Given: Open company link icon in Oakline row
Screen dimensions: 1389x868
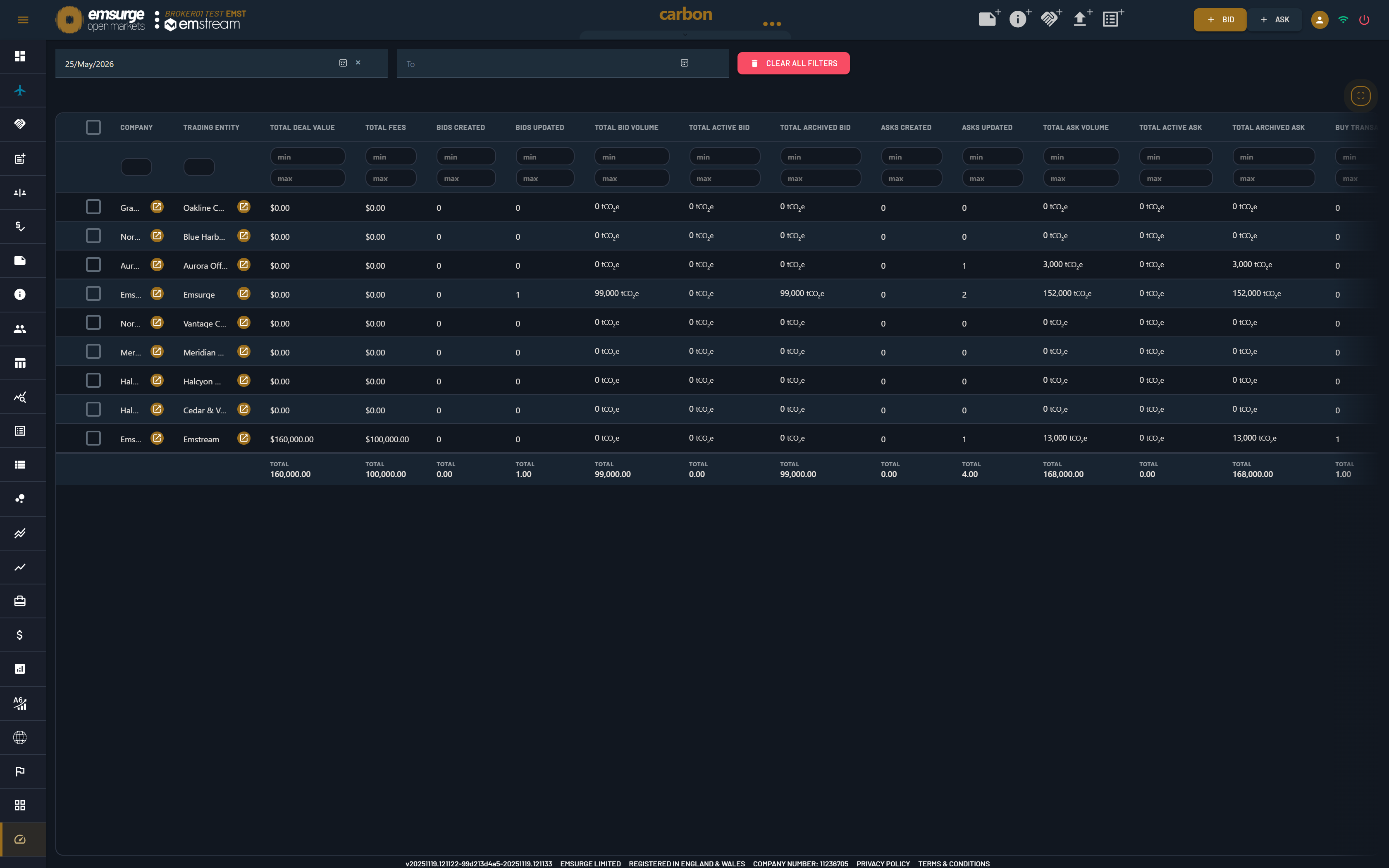Looking at the screenshot, I should coord(157,207).
